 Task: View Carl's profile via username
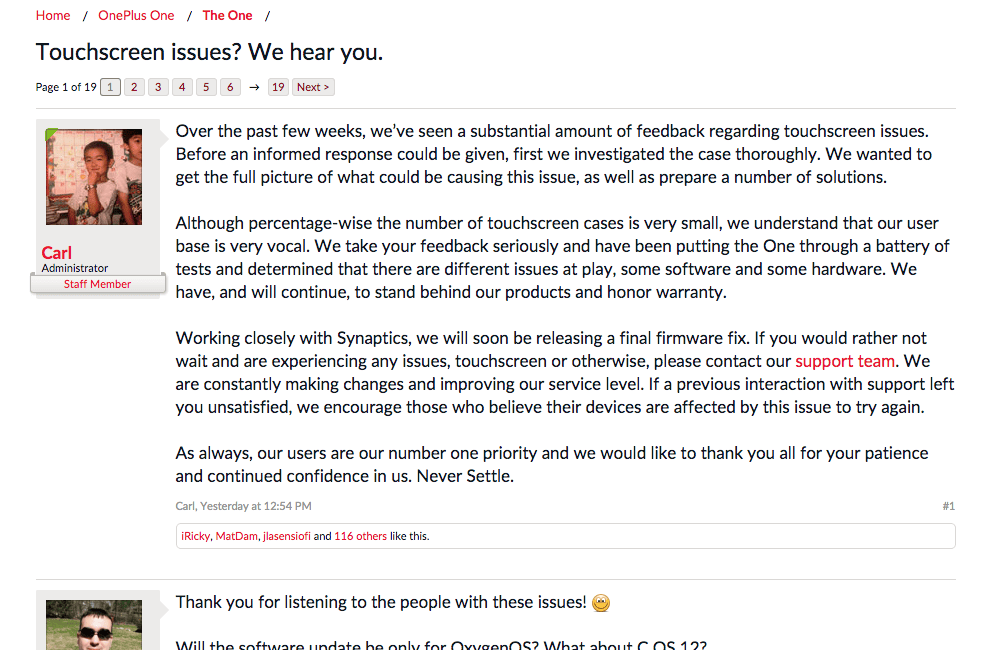click(57, 252)
